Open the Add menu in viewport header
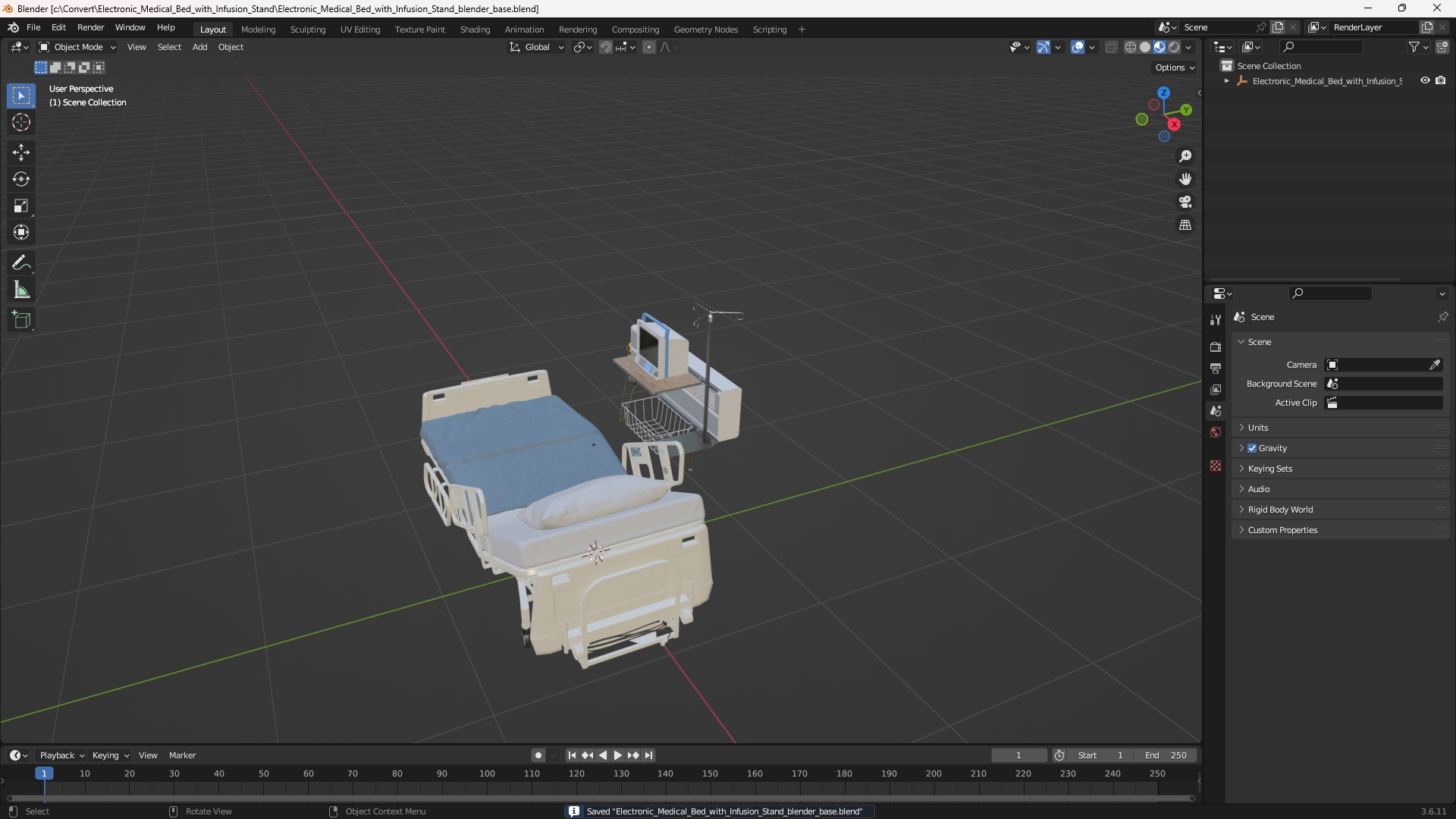This screenshot has width=1456, height=819. [199, 47]
